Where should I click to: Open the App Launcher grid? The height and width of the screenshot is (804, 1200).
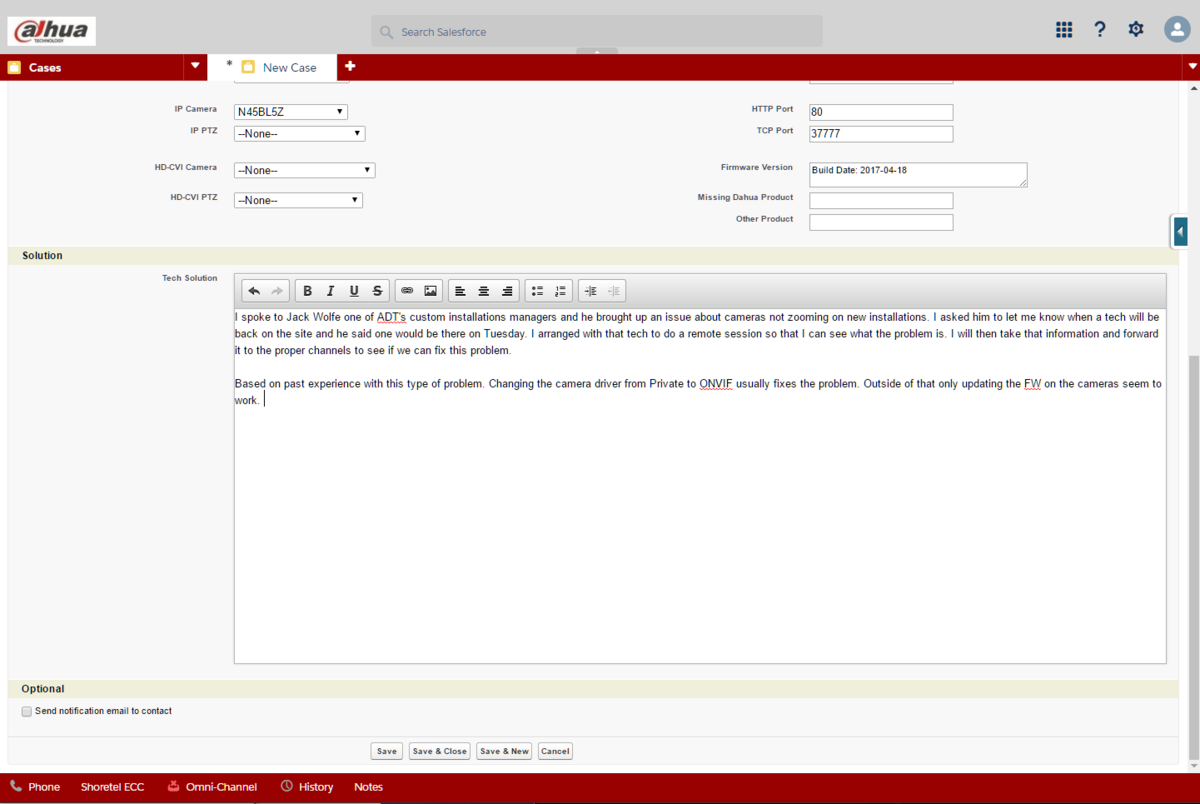tap(1064, 30)
